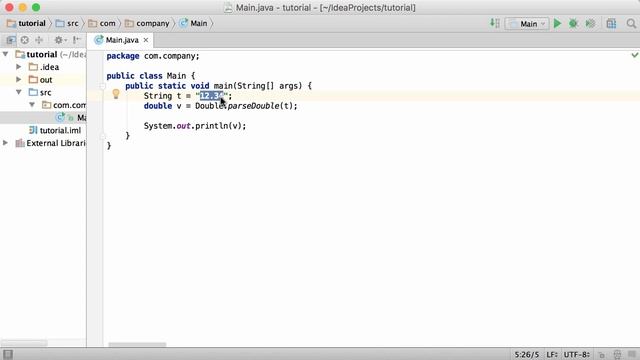Image resolution: width=640 pixels, height=360 pixels.
Task: Select the .idea folder in tree
Action: [x=44, y=67]
